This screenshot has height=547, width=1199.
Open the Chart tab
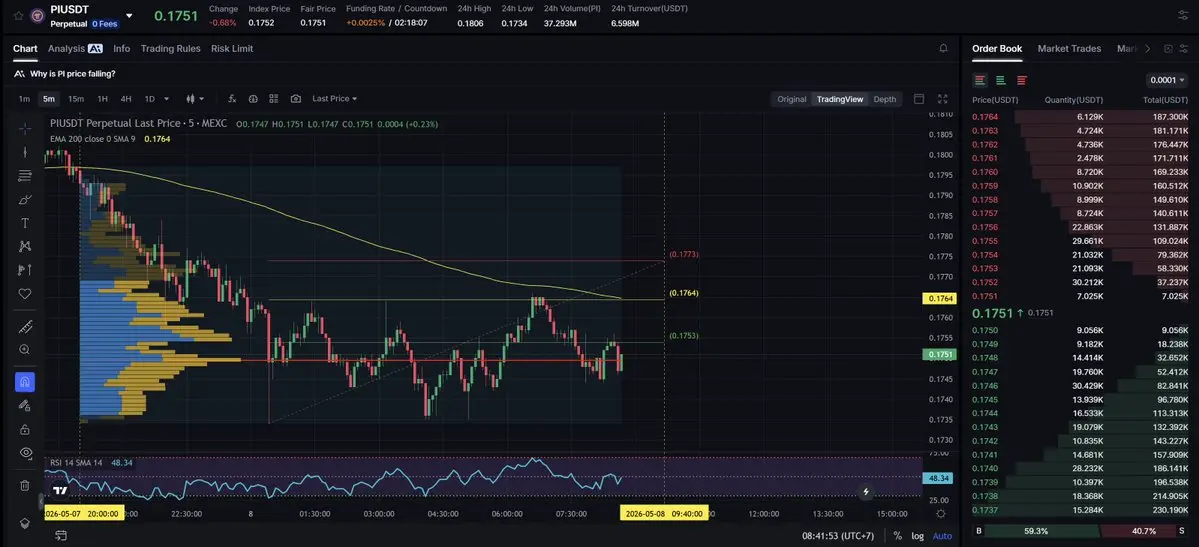pyautogui.click(x=25, y=48)
